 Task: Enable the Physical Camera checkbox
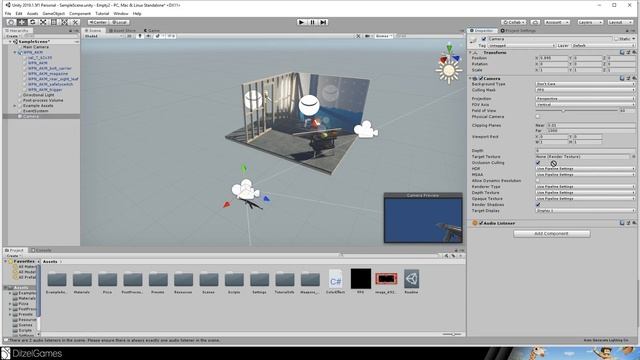pos(538,116)
